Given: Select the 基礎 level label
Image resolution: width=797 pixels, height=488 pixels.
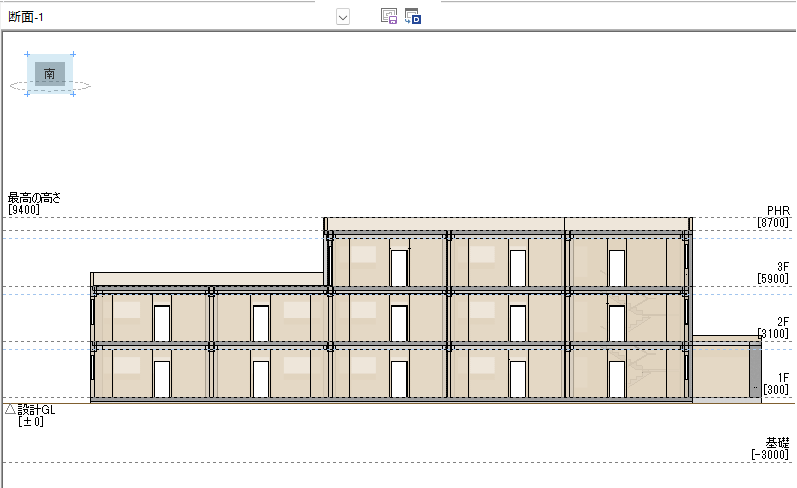Looking at the screenshot, I should click(x=778, y=442).
